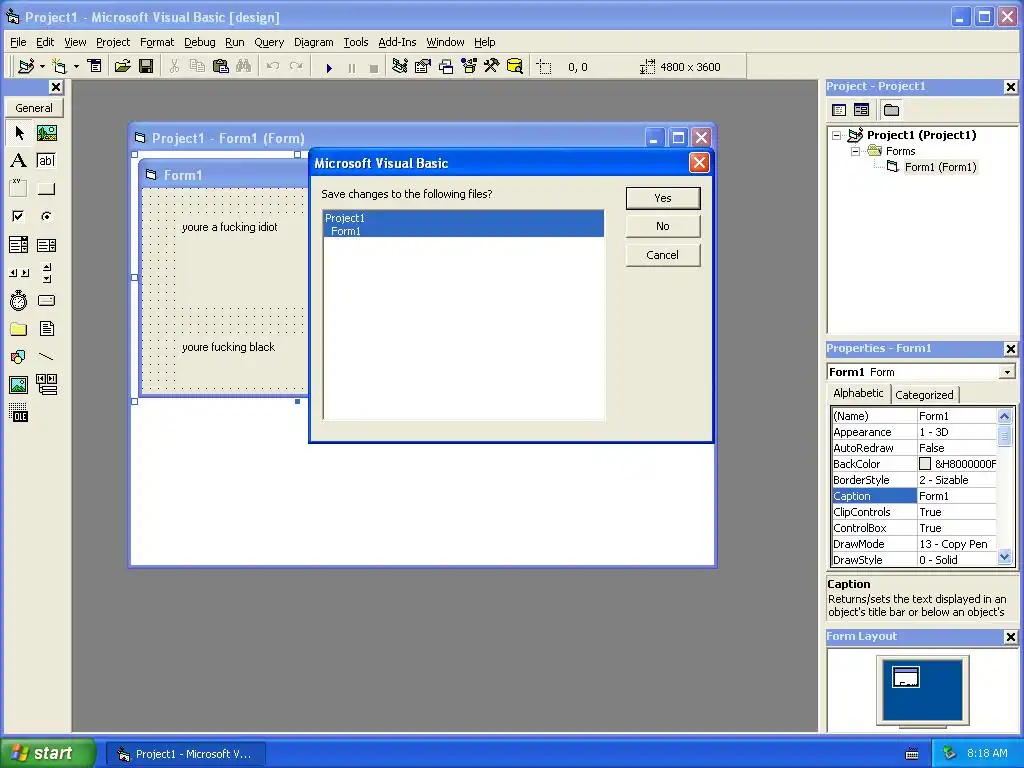Click Cancel in save dialog
Screen dimensions: 1024x768
(x=663, y=255)
